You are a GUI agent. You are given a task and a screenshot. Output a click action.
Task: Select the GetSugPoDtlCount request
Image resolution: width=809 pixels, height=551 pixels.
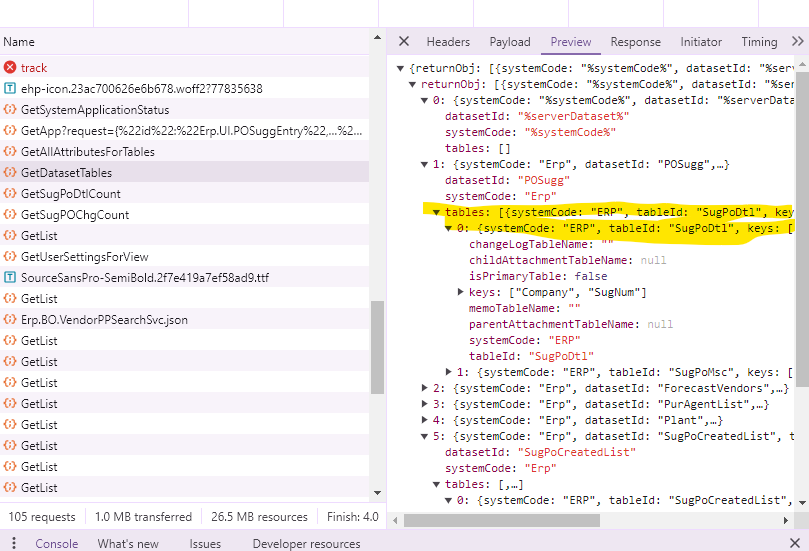184,193
